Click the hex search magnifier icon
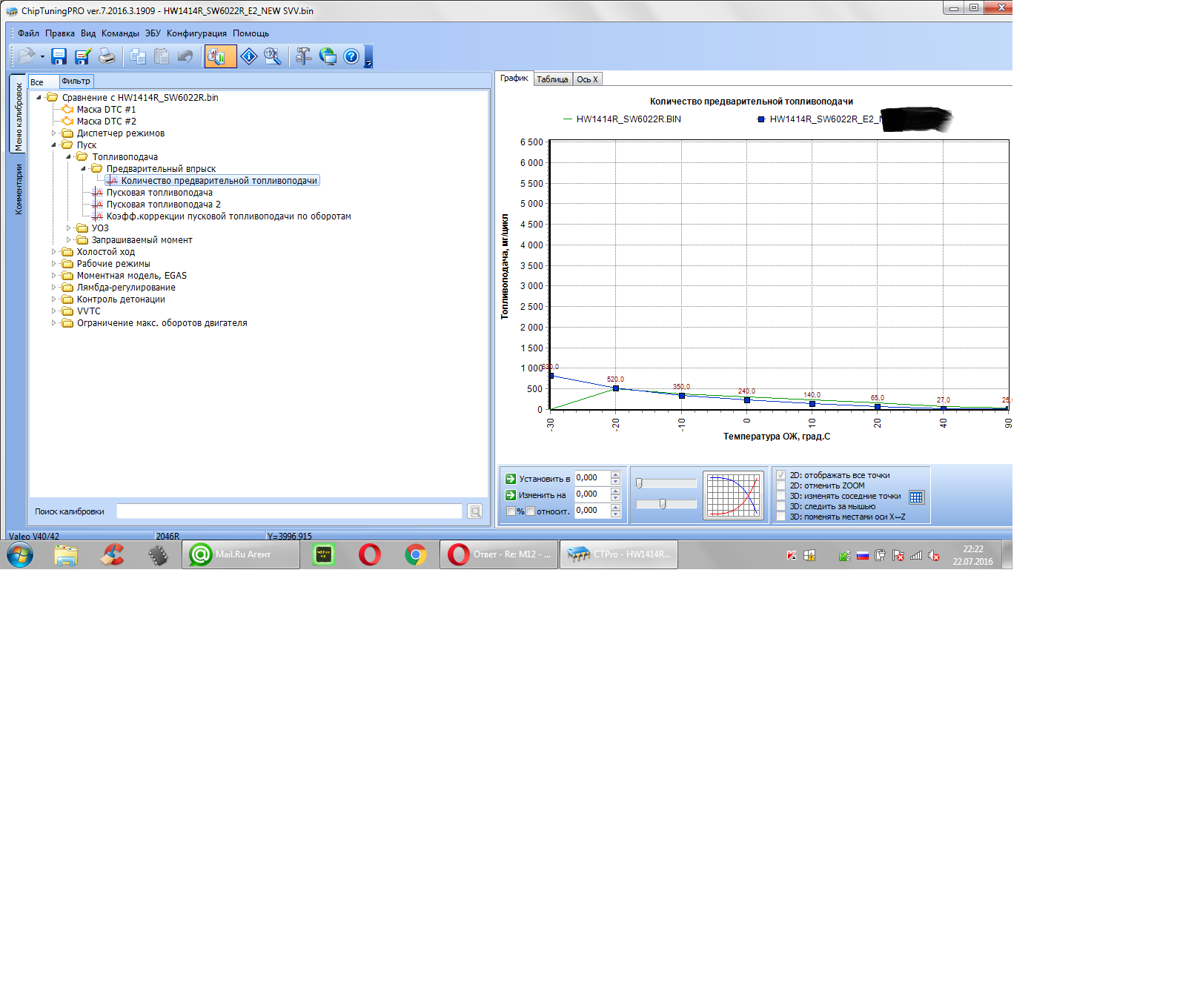1180x1008 pixels. point(272,56)
